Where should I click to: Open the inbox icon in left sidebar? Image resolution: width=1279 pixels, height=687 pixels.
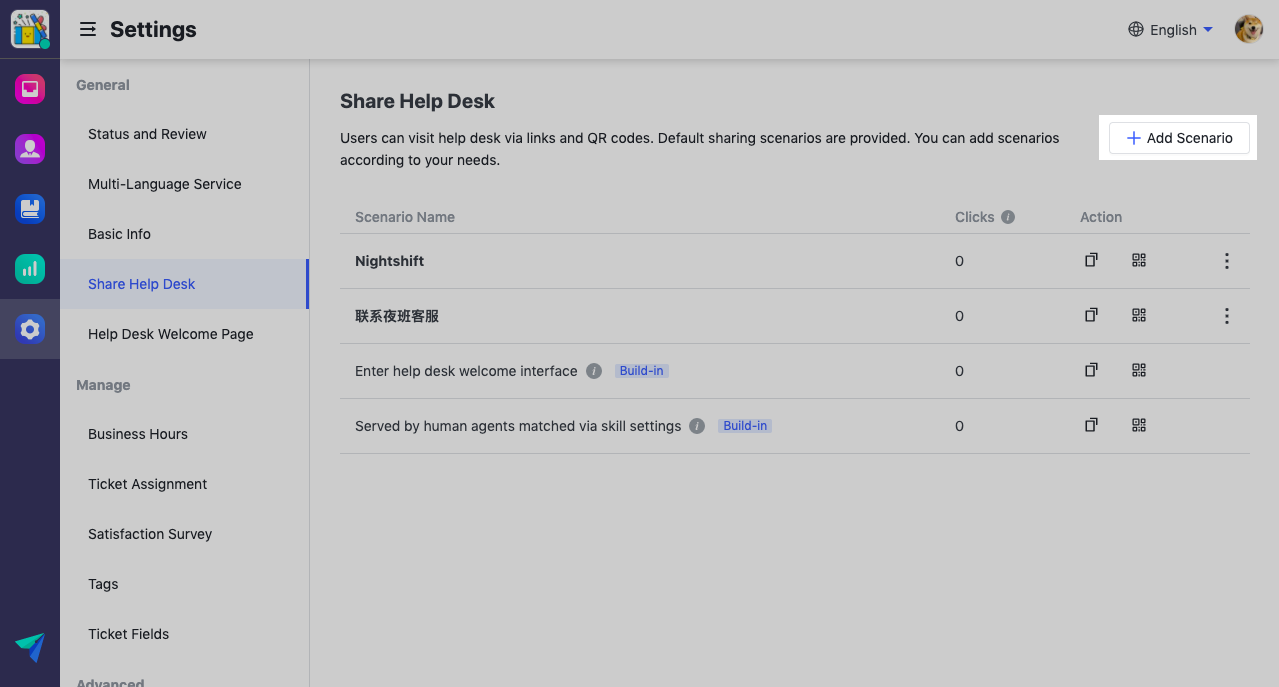click(30, 89)
